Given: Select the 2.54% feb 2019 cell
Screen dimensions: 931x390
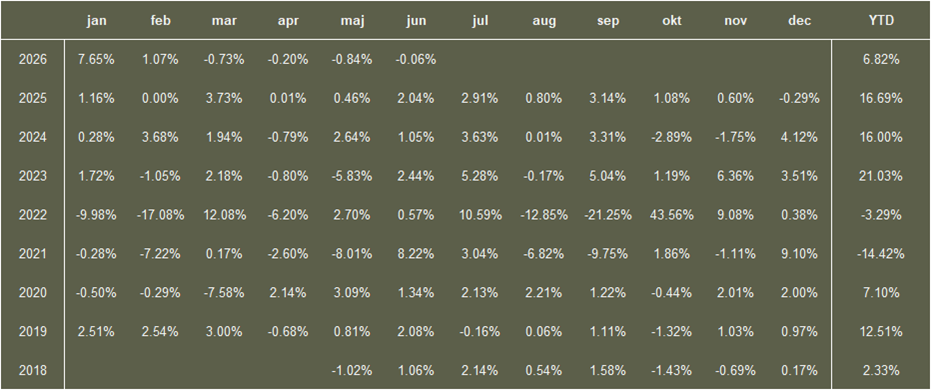Looking at the screenshot, I should pos(160,332).
